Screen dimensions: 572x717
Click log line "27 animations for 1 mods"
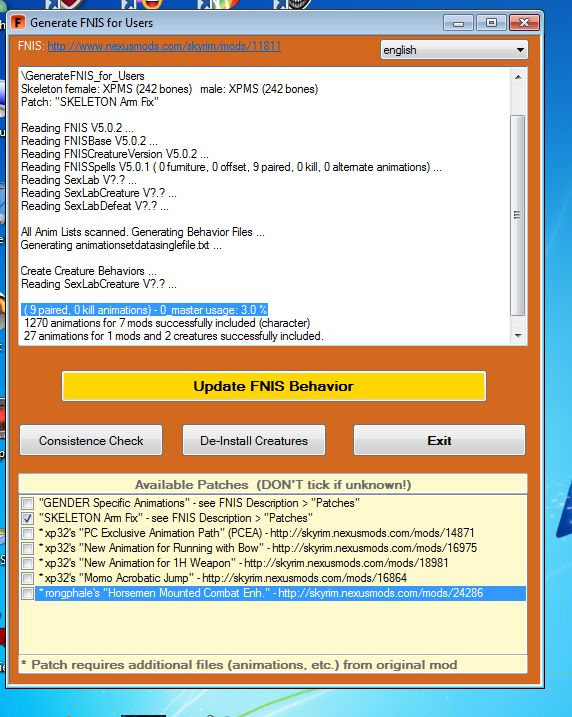(174, 336)
